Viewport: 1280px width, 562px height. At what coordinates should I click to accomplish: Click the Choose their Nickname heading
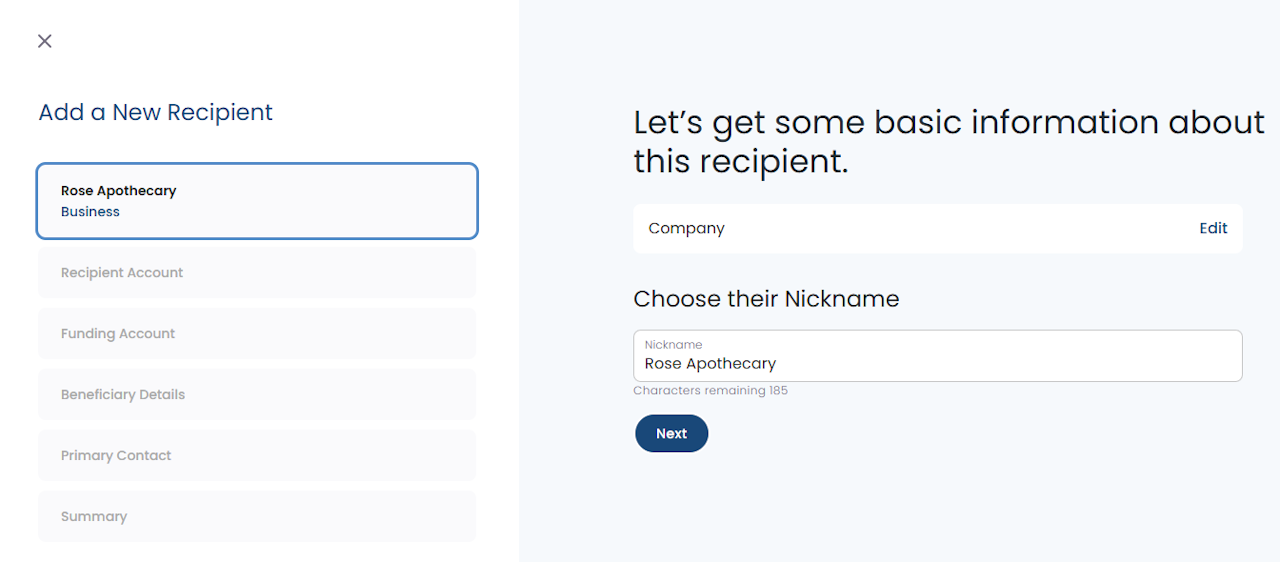click(x=766, y=299)
